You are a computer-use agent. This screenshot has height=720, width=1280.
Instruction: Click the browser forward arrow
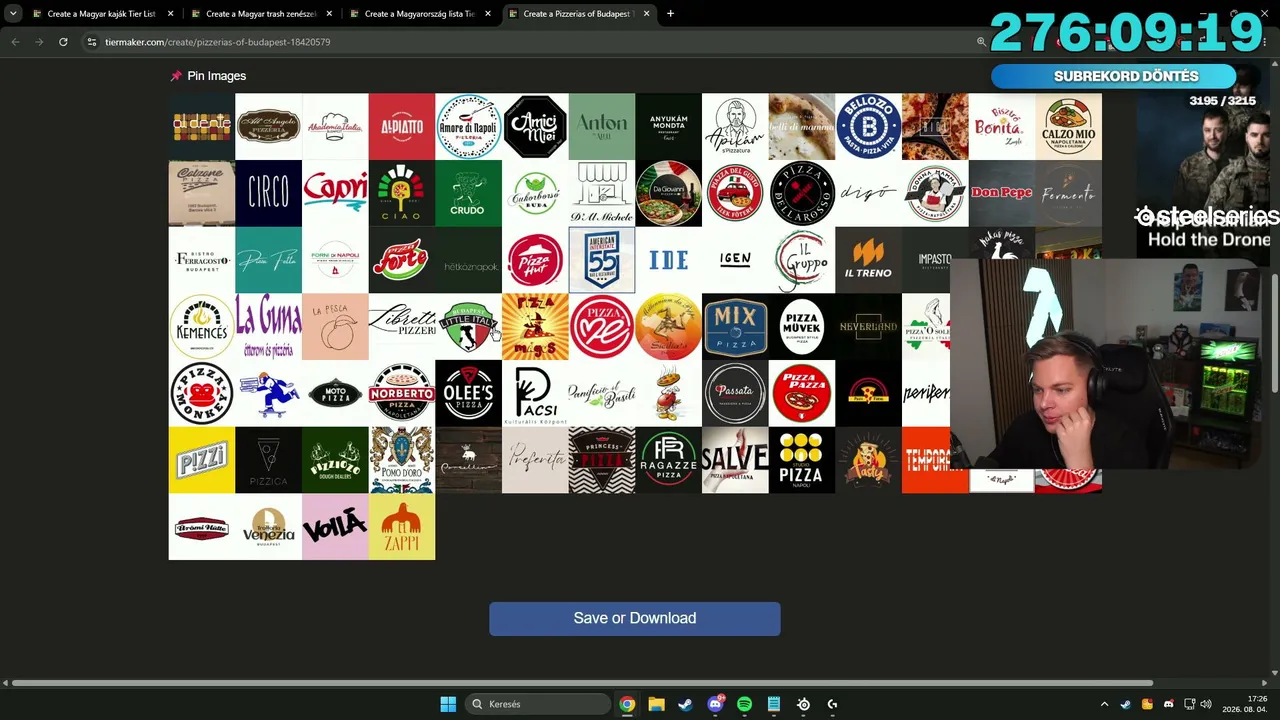pyautogui.click(x=39, y=42)
